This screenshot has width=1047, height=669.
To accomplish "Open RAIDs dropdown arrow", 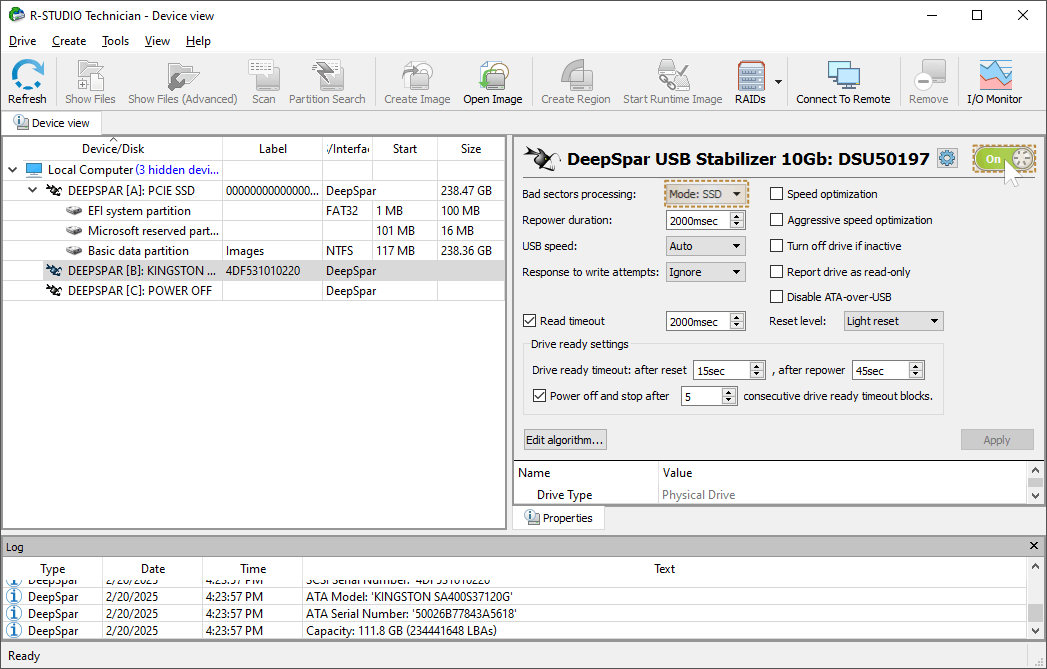I will pos(778,81).
